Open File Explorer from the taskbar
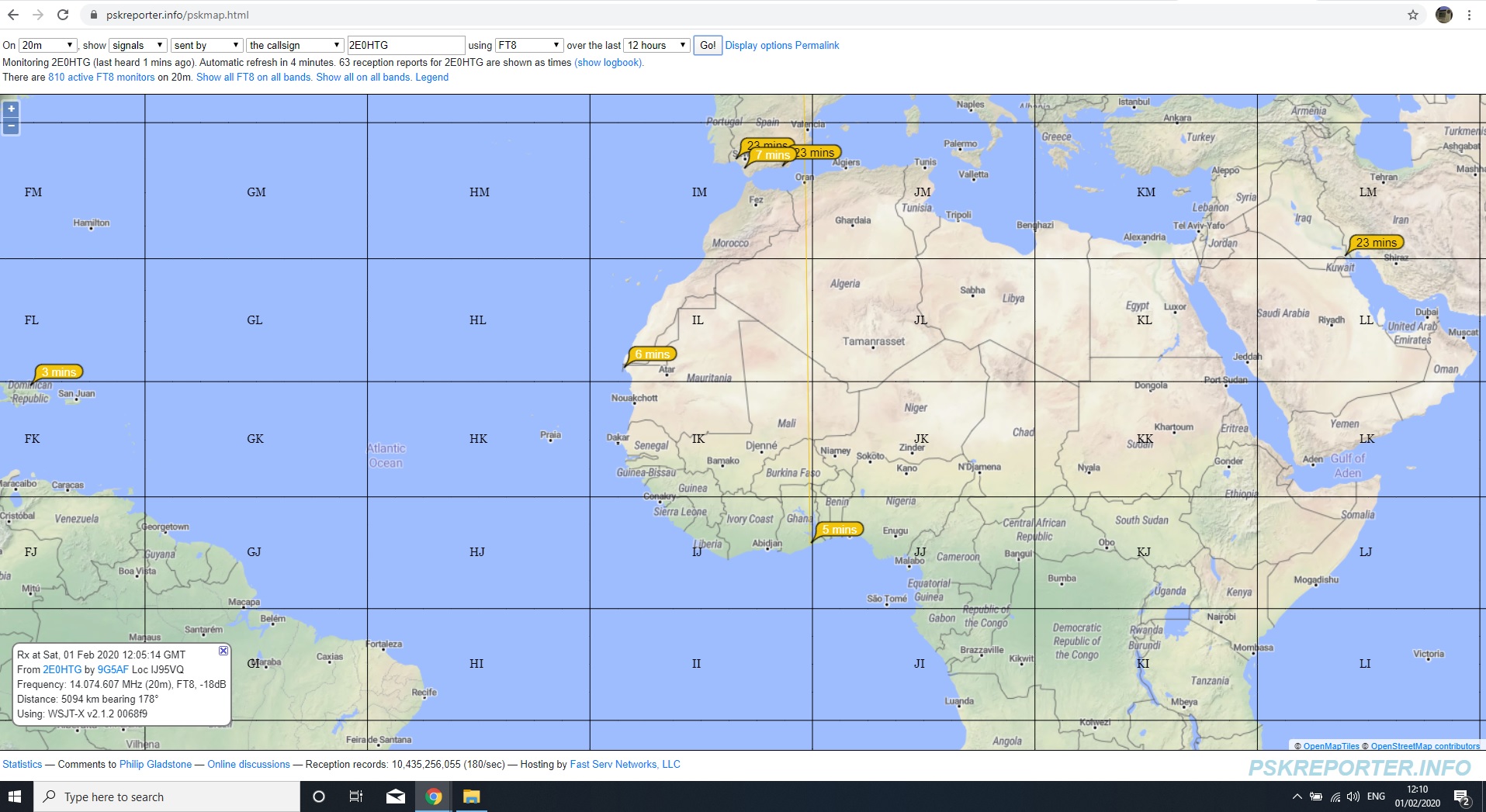The image size is (1486, 812). 473,796
